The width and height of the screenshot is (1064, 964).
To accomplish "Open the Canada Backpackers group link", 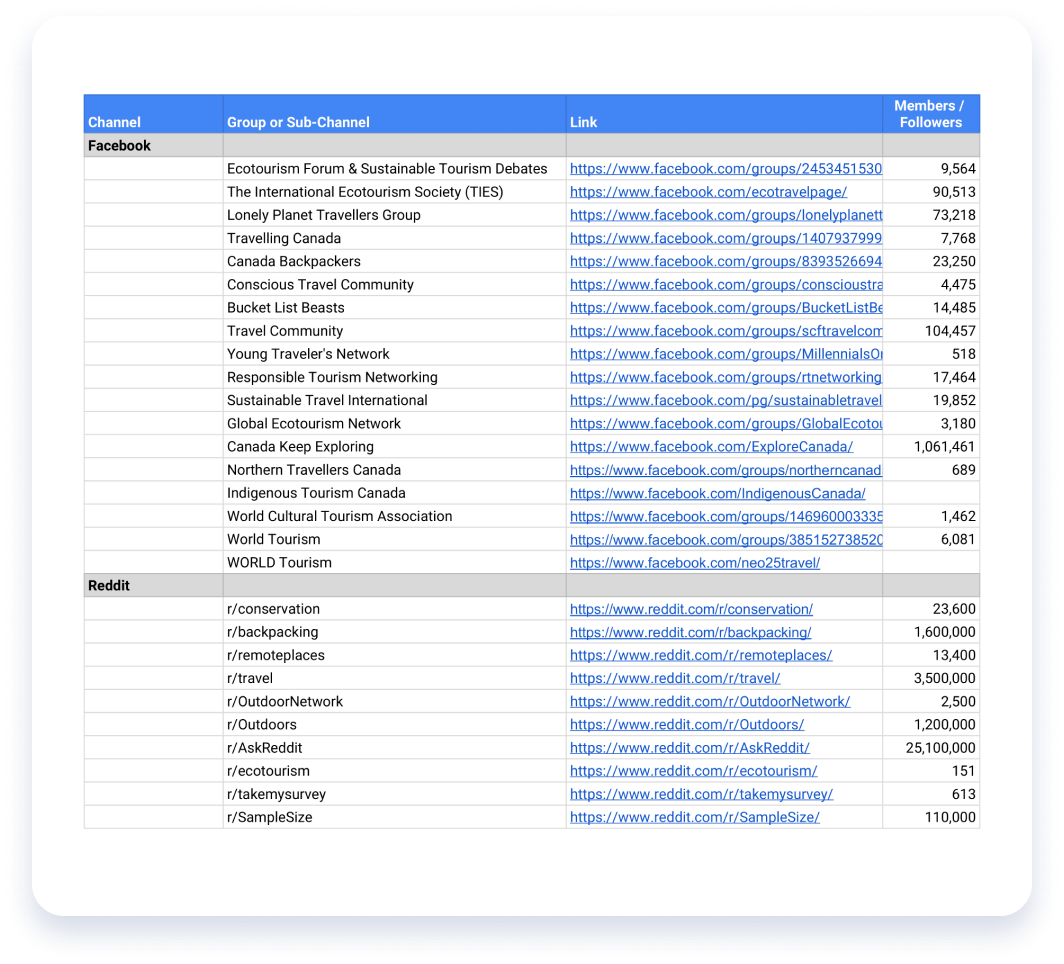I will pos(725,261).
